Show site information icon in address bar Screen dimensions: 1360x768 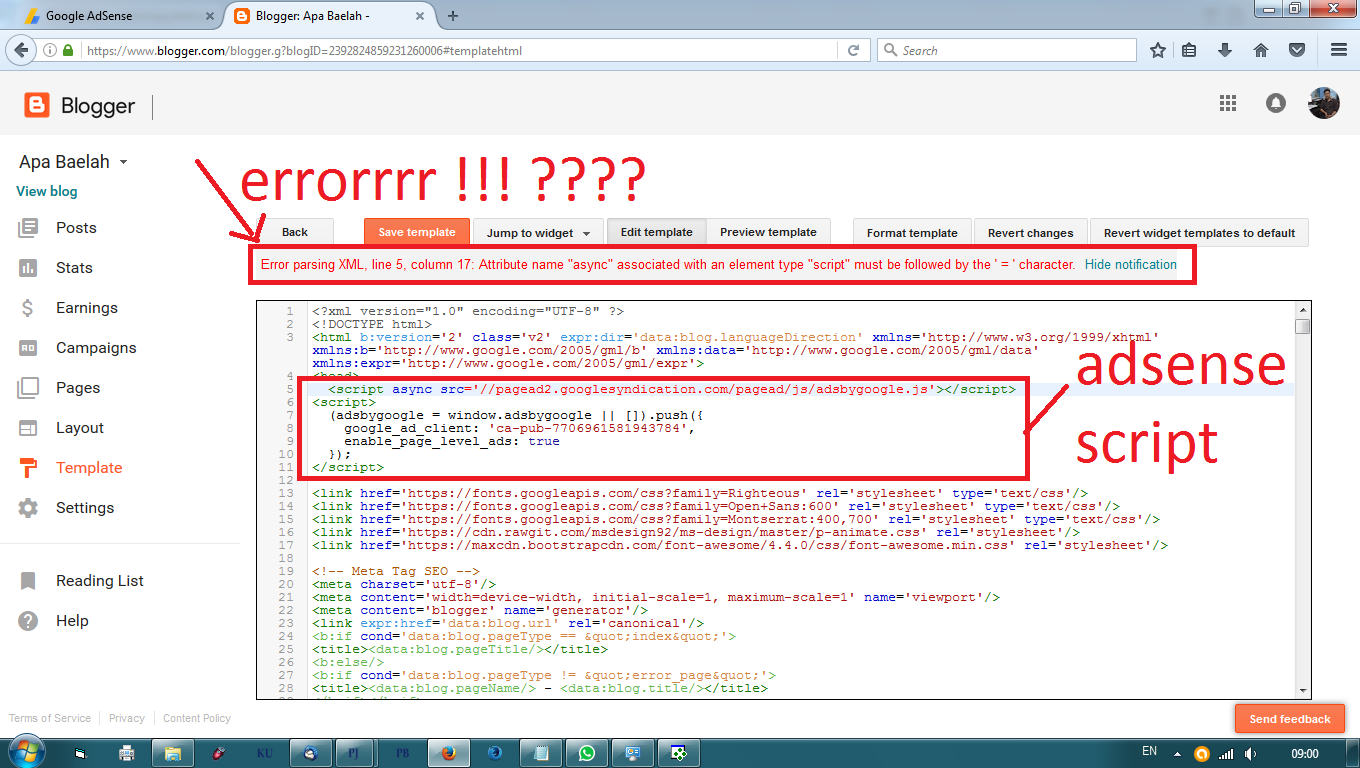pyautogui.click(x=49, y=50)
